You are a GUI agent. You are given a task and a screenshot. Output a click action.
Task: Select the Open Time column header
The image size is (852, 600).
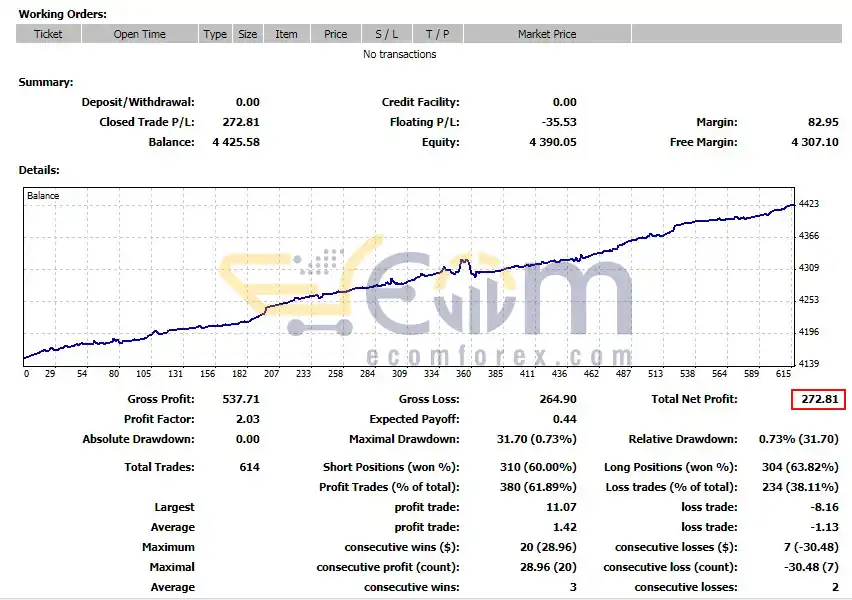tap(140, 34)
